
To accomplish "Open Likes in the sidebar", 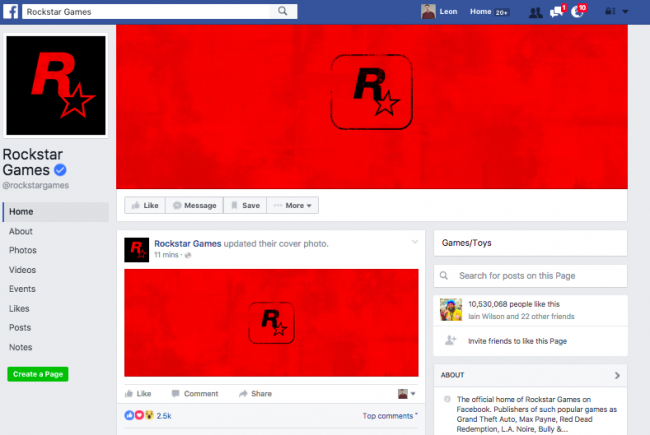I will point(19,309).
